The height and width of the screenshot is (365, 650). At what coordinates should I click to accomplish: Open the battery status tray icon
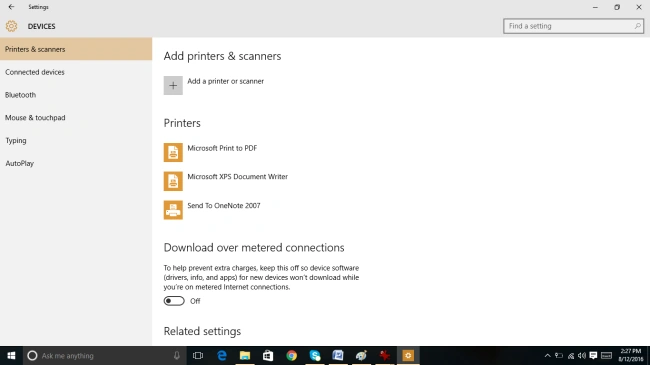coord(559,355)
